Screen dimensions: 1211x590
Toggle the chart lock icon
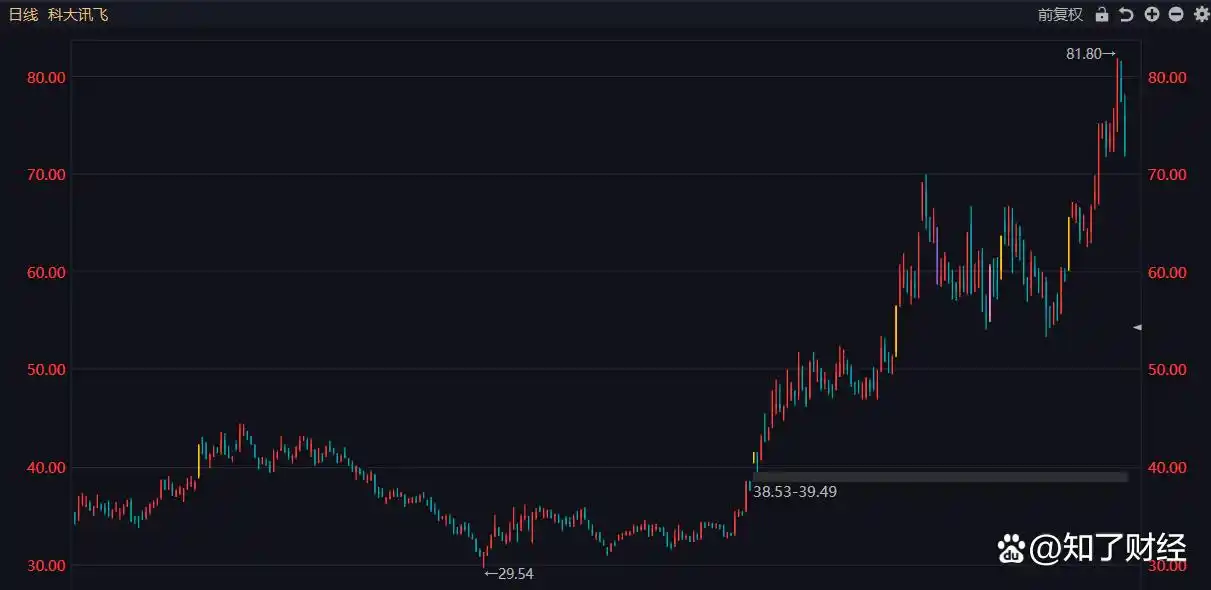pos(1102,14)
